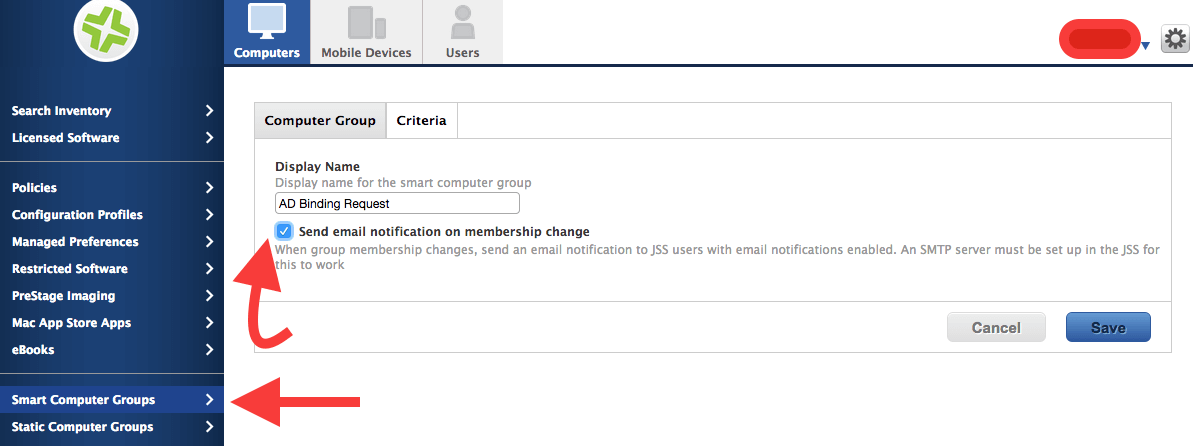Click the Display Name text field
This screenshot has width=1193, height=446.
397,203
